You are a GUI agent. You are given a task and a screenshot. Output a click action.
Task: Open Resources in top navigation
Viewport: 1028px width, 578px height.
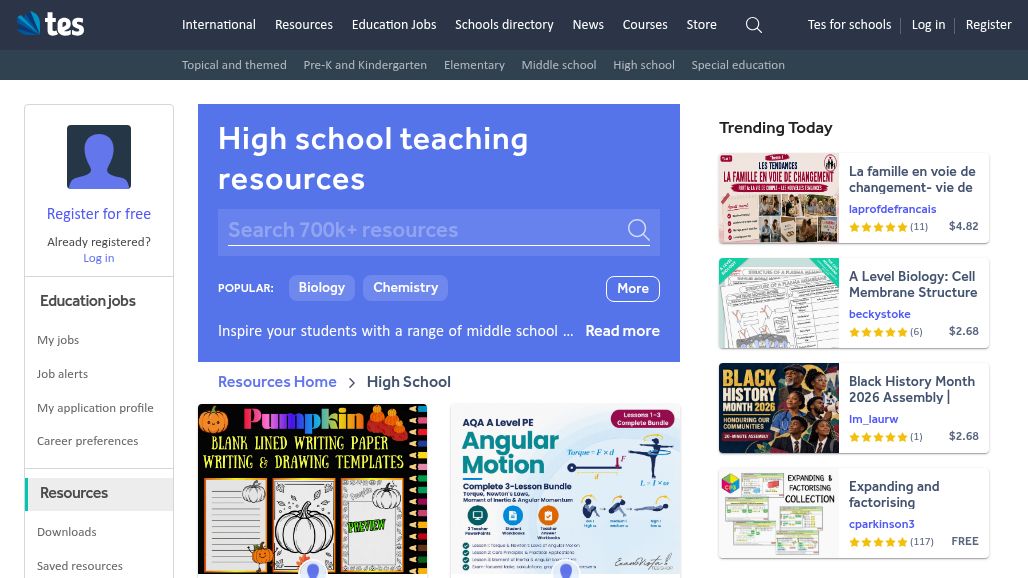click(x=304, y=24)
